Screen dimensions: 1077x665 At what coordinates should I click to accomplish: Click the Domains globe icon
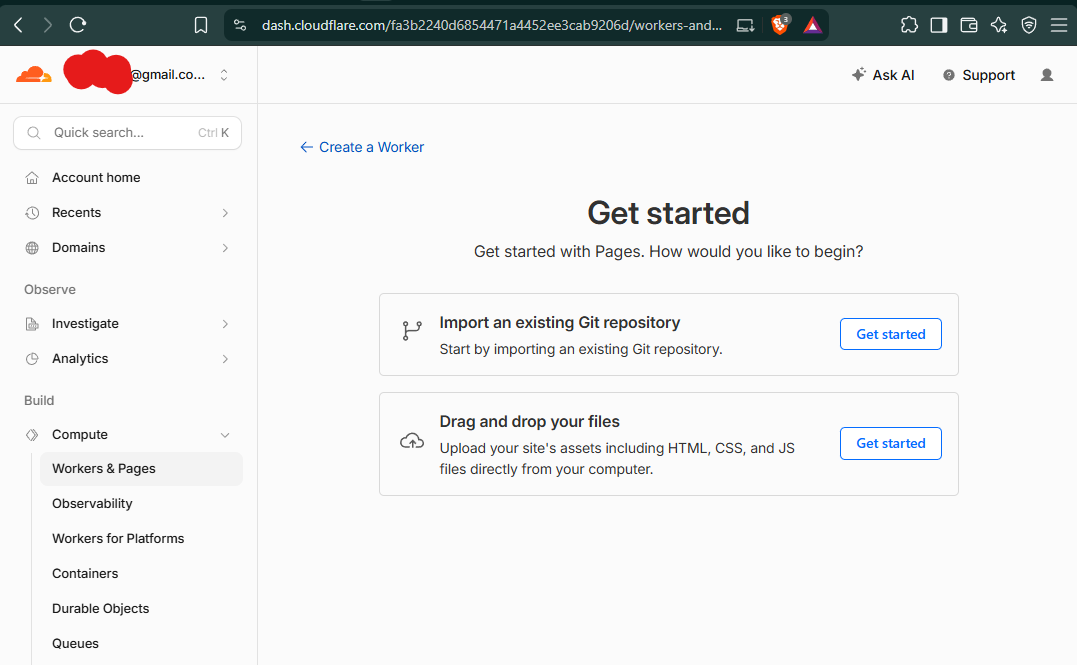32,248
